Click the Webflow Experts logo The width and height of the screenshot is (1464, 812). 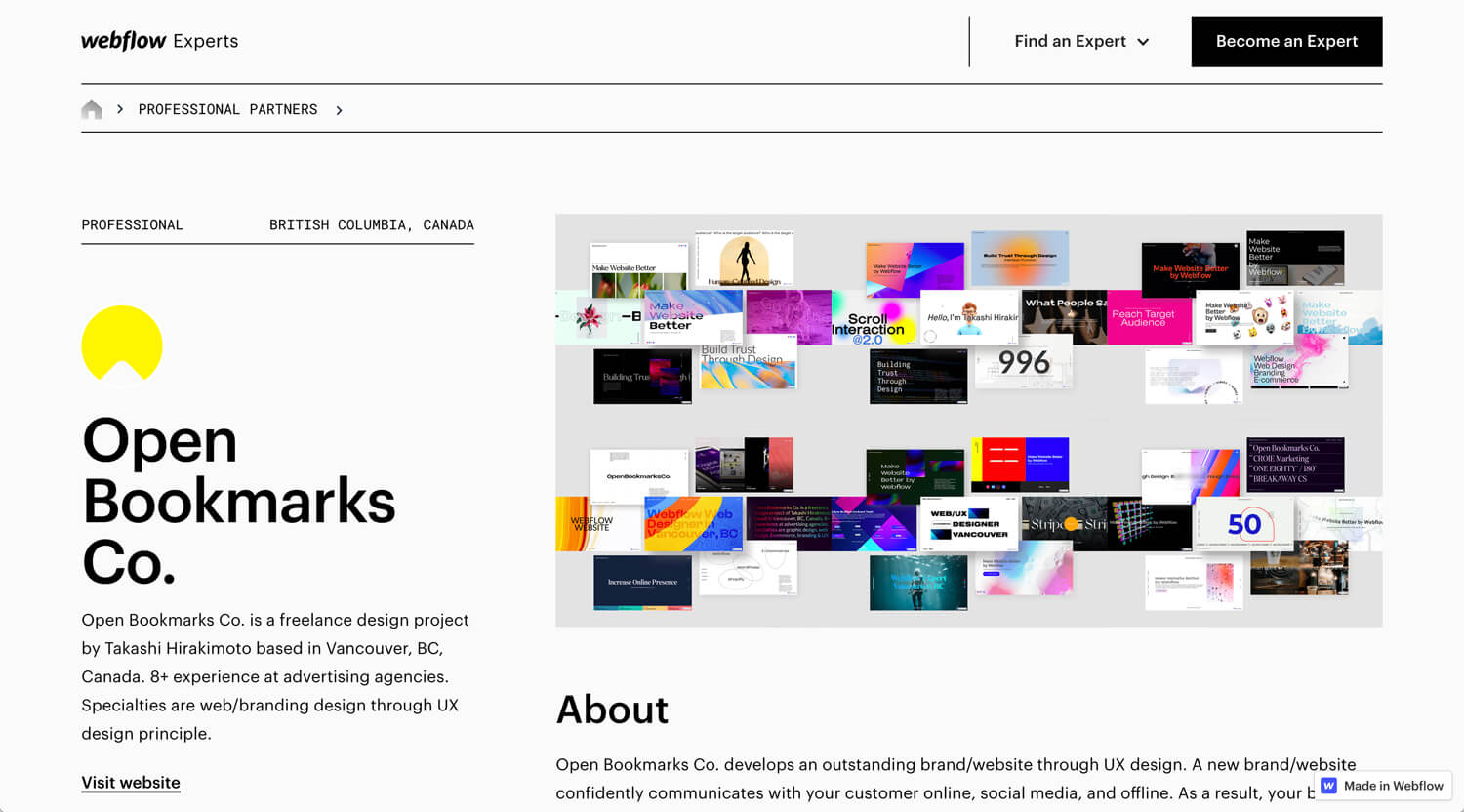tap(159, 41)
